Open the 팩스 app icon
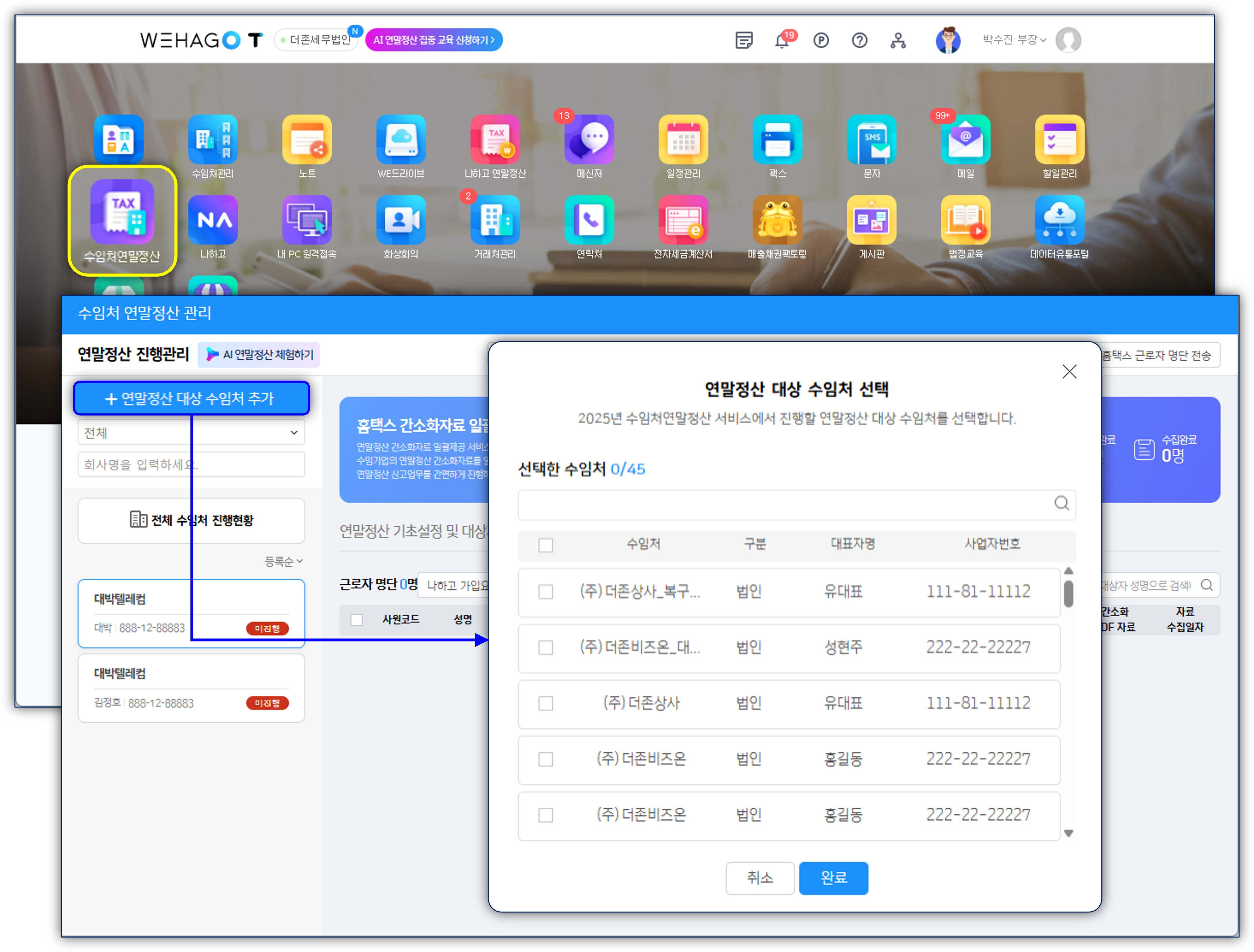1254x952 pixels. point(777,140)
